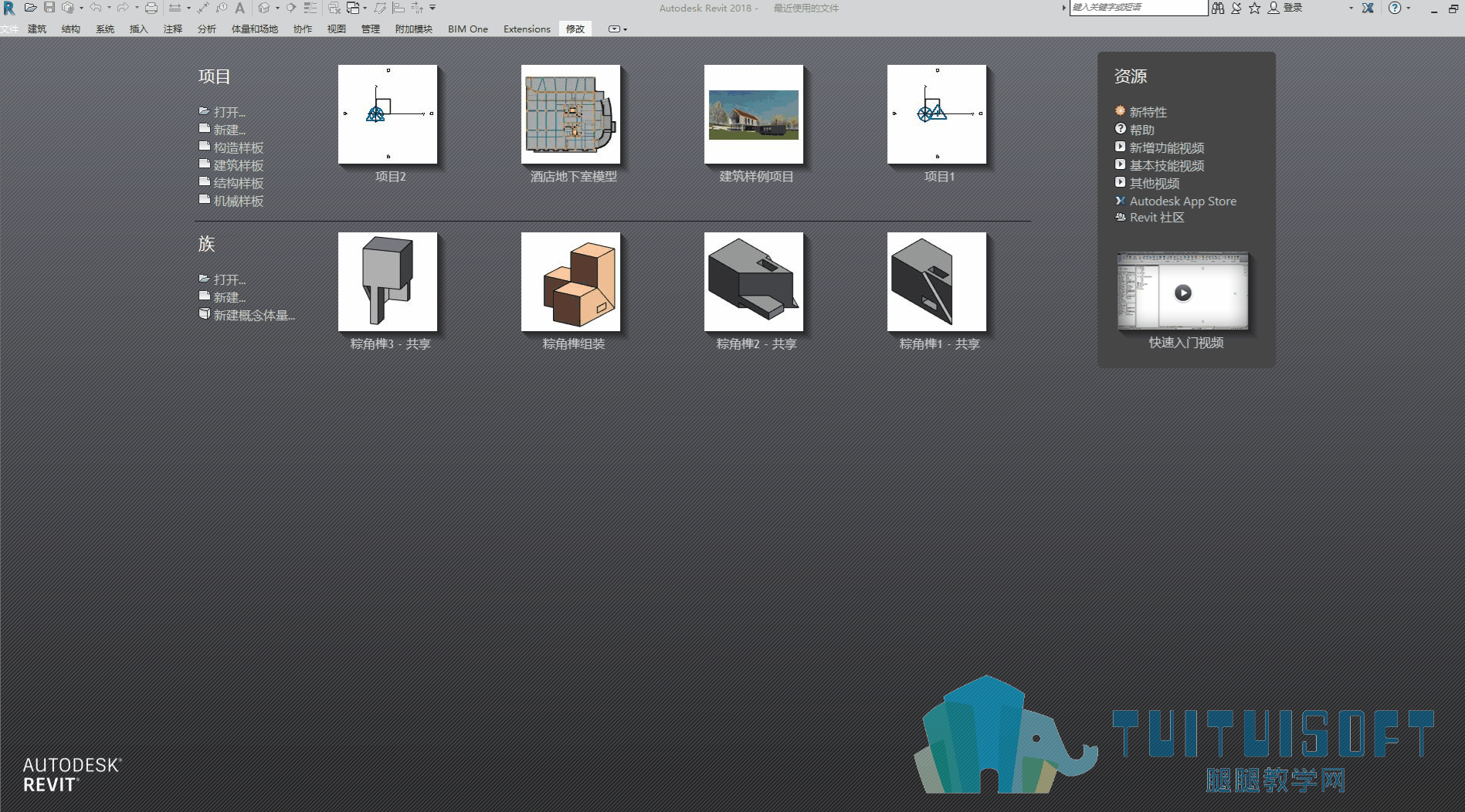Image resolution: width=1465 pixels, height=812 pixels.
Task: Play the 快速入门视频 video
Action: pyautogui.click(x=1182, y=293)
